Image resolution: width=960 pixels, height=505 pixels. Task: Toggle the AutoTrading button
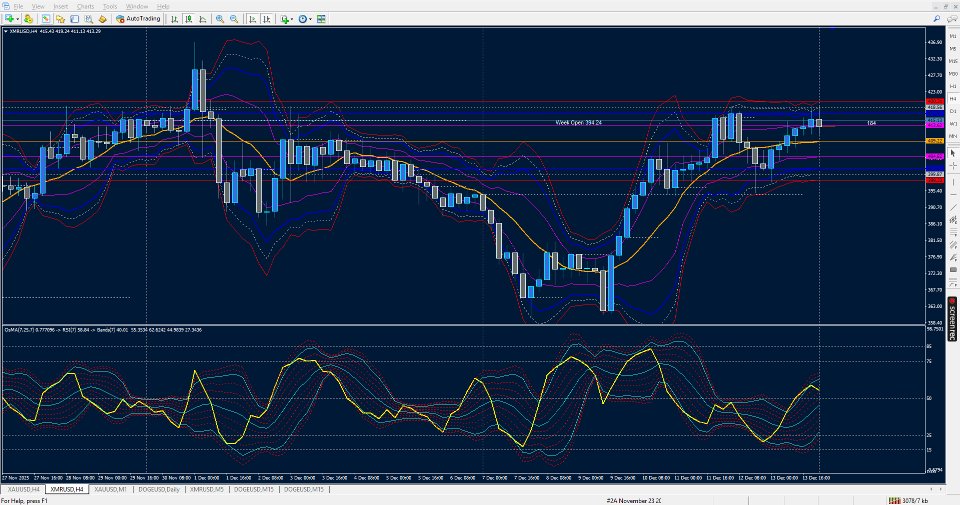pyautogui.click(x=138, y=19)
